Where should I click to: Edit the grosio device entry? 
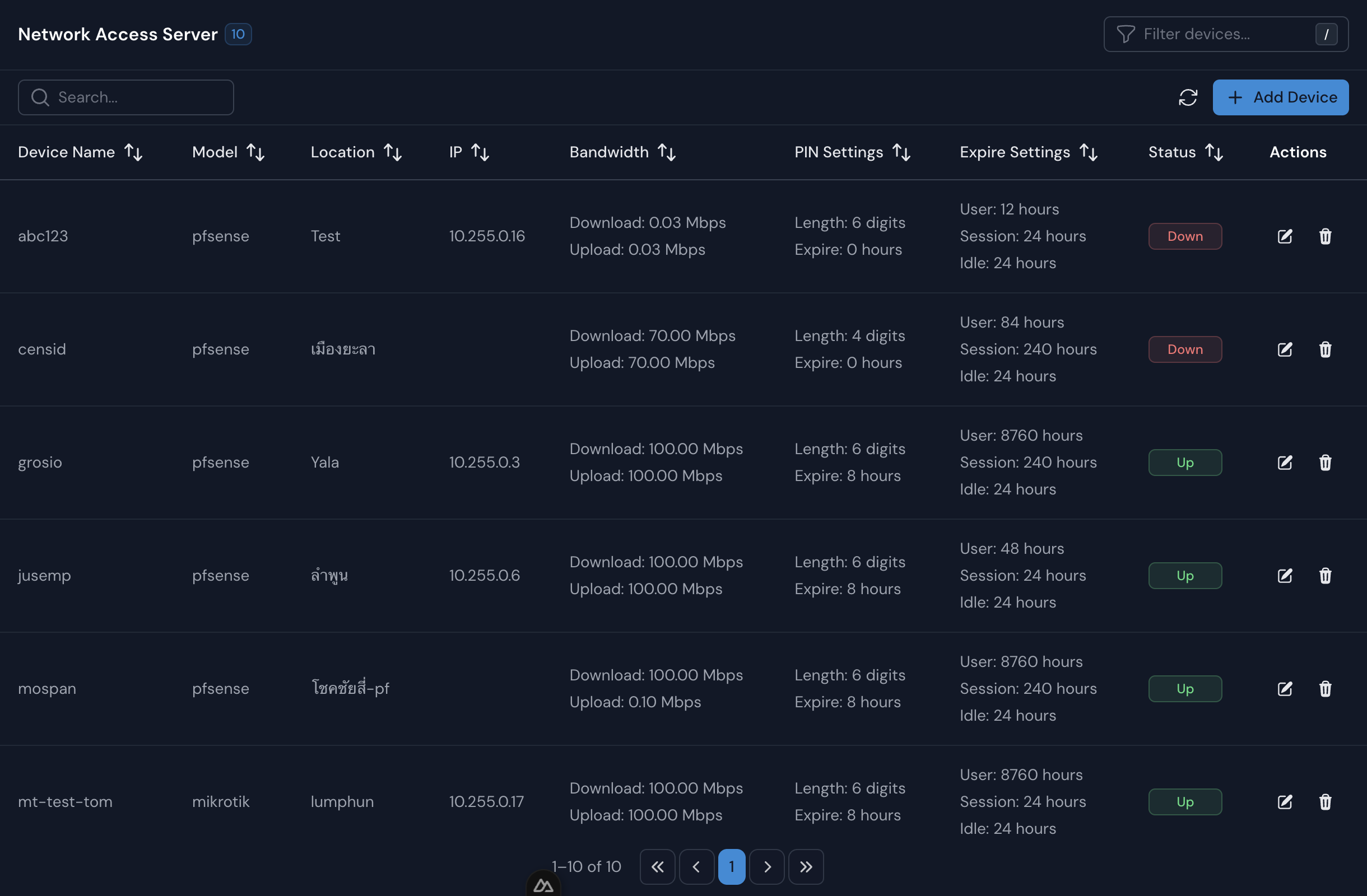click(1284, 463)
